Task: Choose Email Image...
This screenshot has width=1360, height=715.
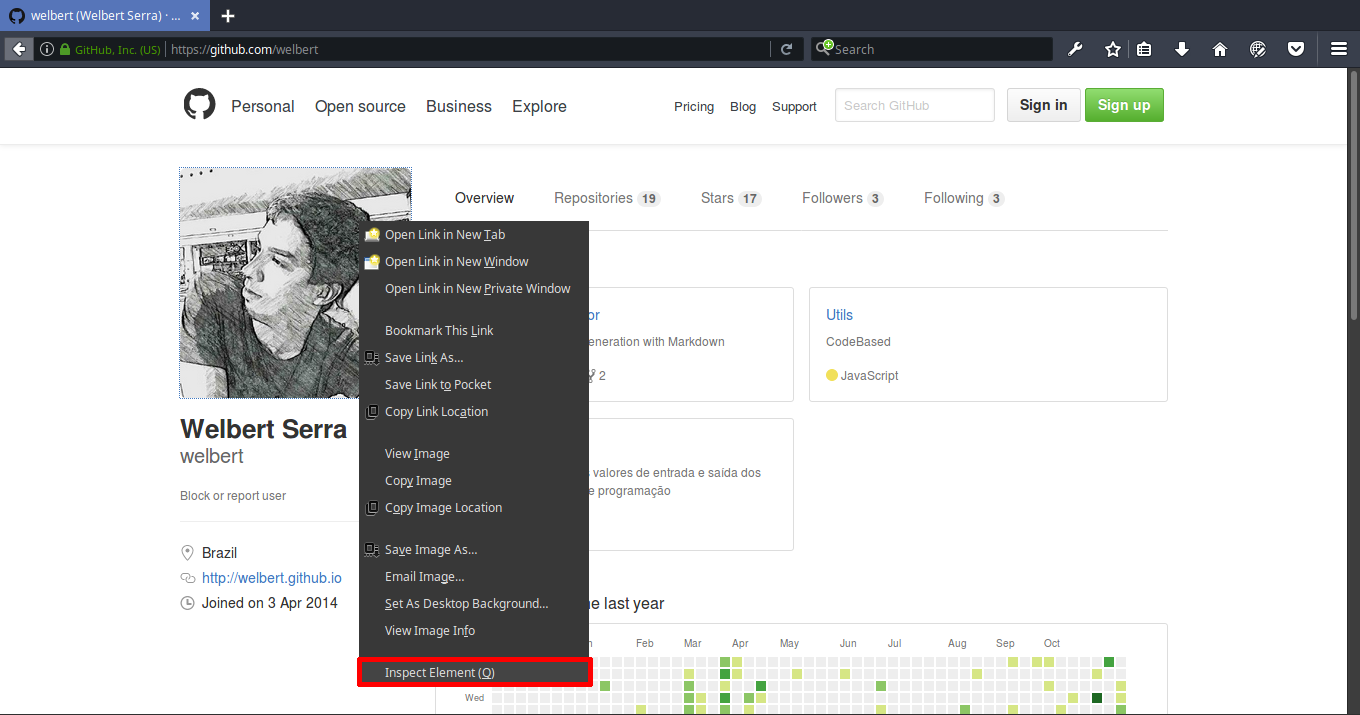Action: click(474, 577)
